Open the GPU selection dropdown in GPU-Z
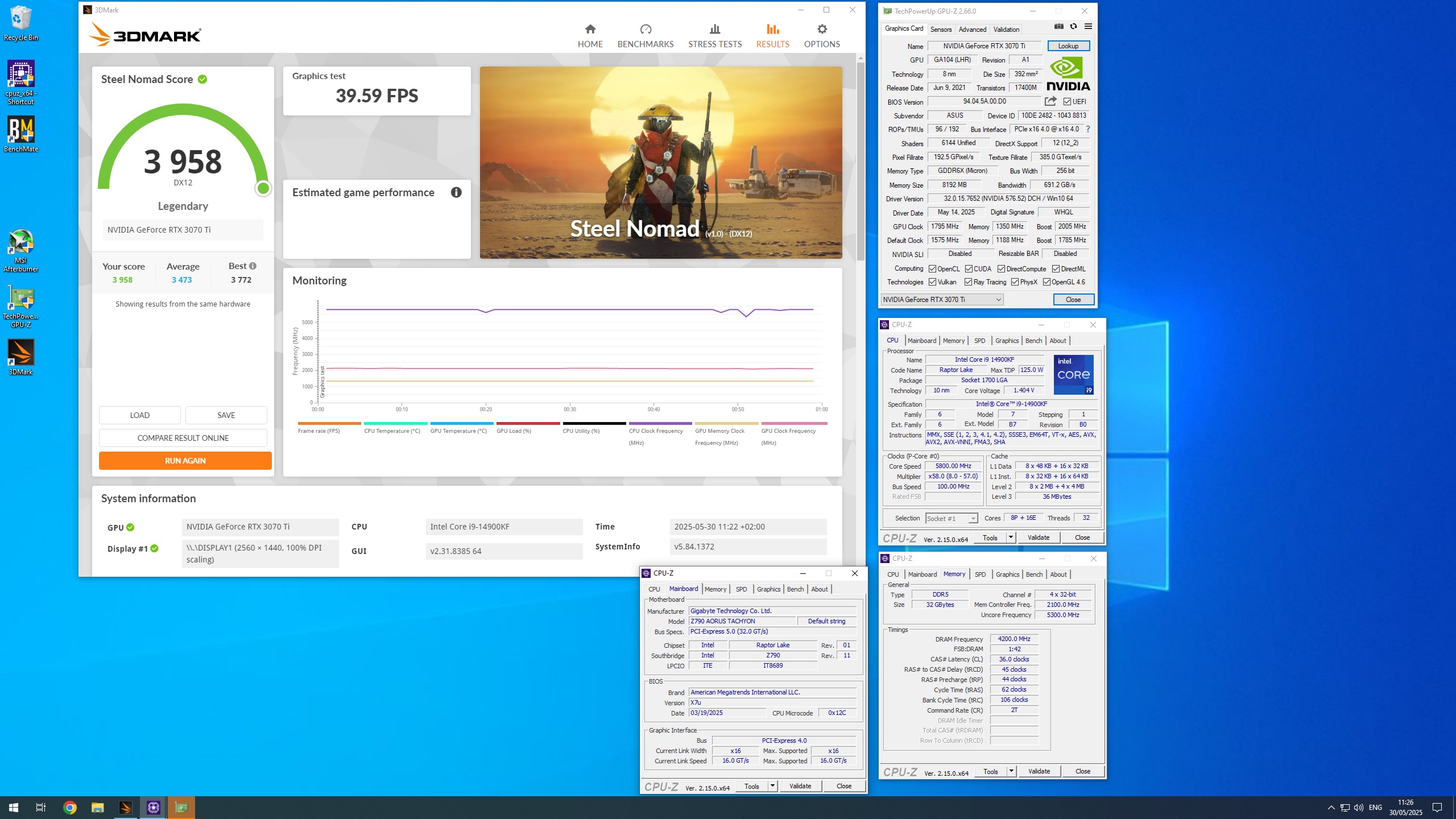Viewport: 1456px width, 819px height. (x=942, y=299)
